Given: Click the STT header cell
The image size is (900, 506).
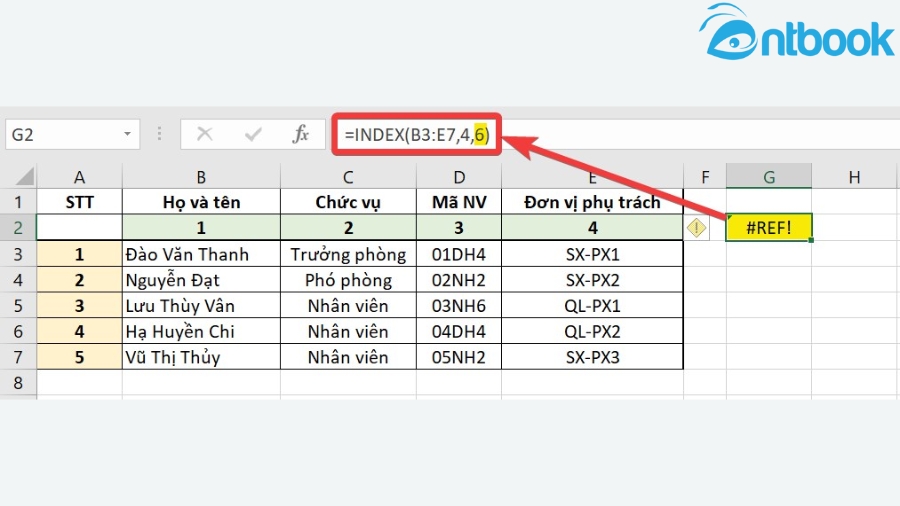Looking at the screenshot, I should click(x=79, y=202).
